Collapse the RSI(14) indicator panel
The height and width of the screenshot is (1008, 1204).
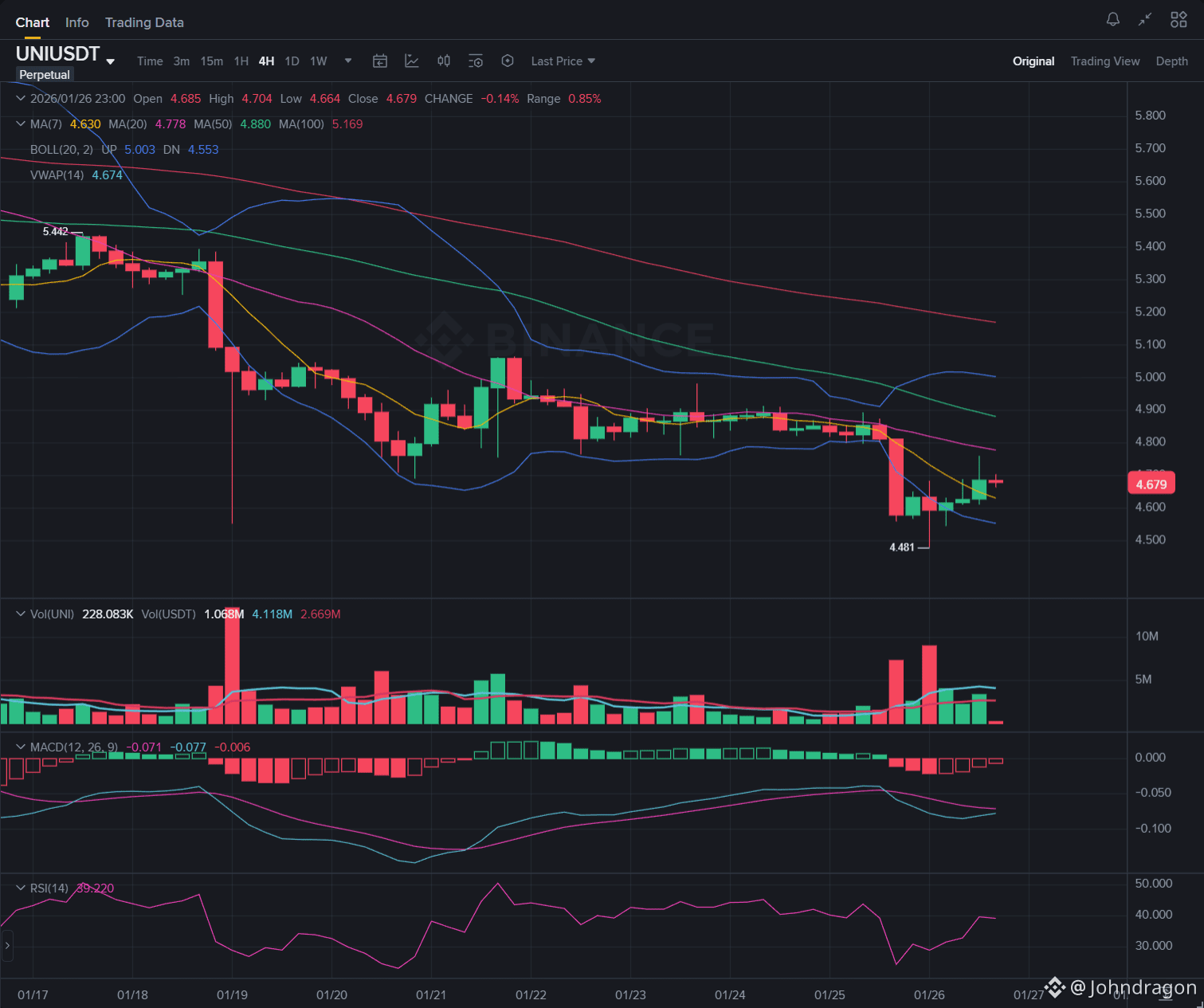19,888
